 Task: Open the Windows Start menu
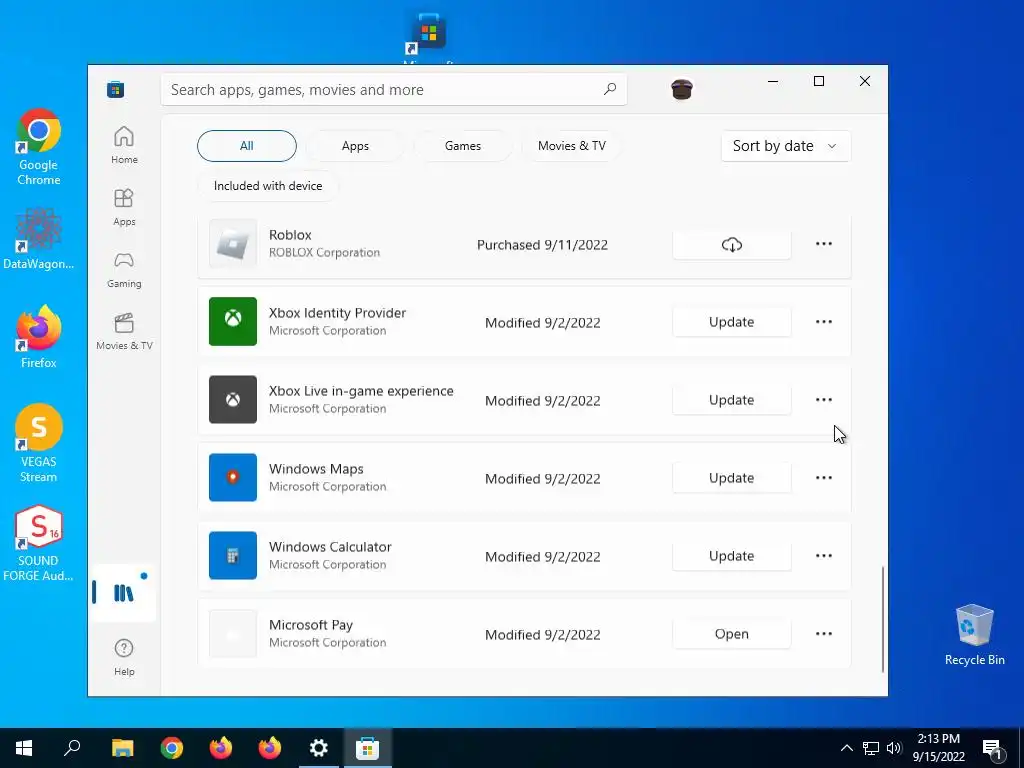click(x=24, y=748)
